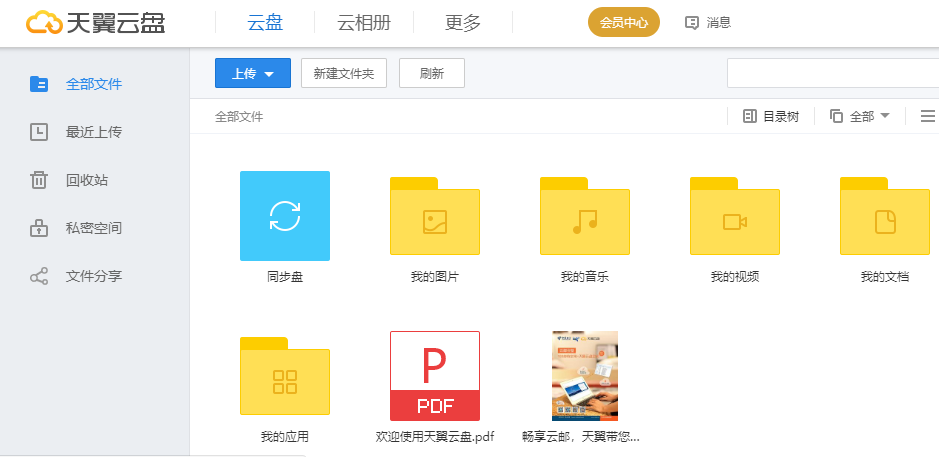
Task: Switch to list view icon
Action: click(928, 116)
